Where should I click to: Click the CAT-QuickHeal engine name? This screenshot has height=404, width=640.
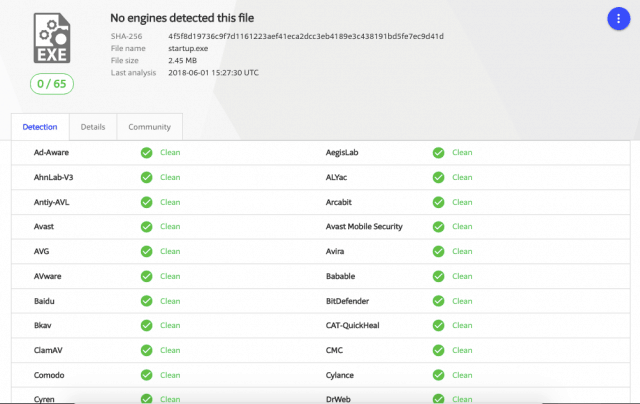pos(353,326)
